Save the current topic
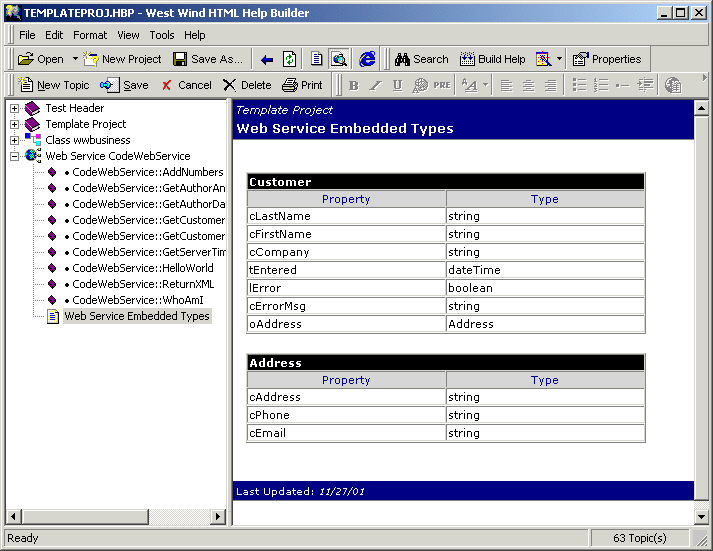 124,85
